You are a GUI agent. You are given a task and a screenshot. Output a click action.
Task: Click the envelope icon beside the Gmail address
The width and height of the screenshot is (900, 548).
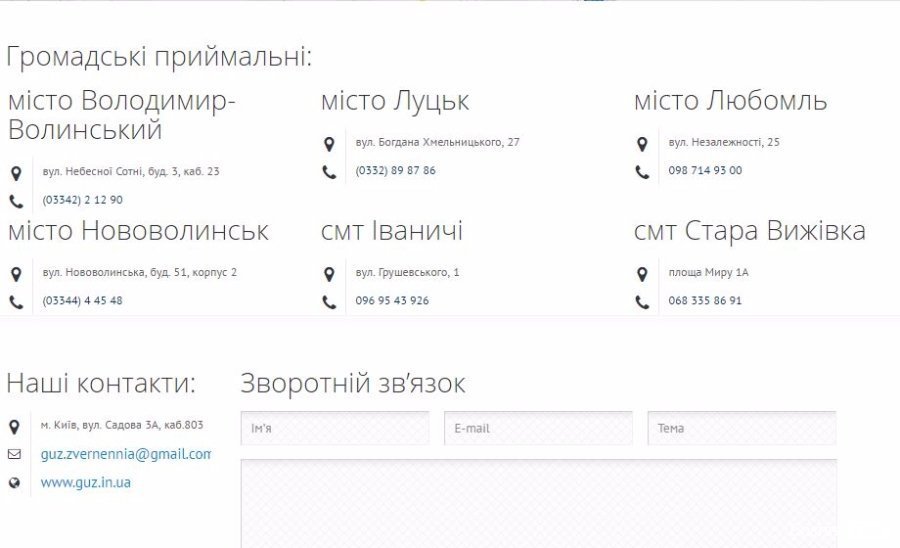(x=14, y=454)
